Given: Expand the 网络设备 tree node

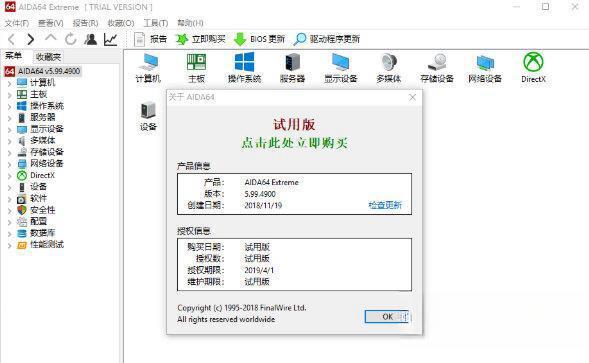Looking at the screenshot, I should coord(9,165).
